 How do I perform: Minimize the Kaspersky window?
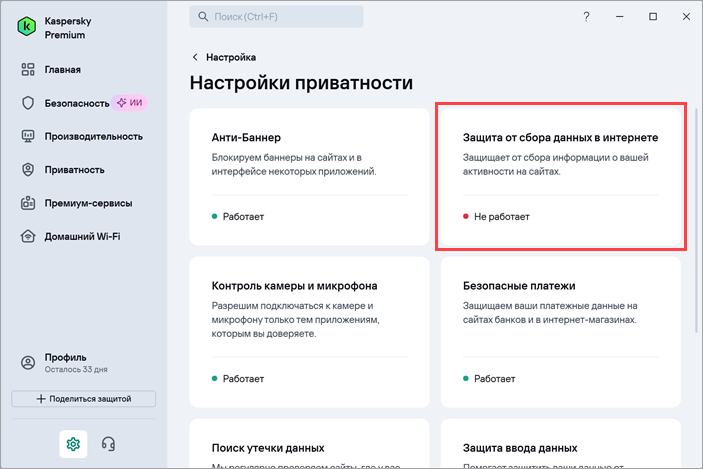click(x=620, y=17)
